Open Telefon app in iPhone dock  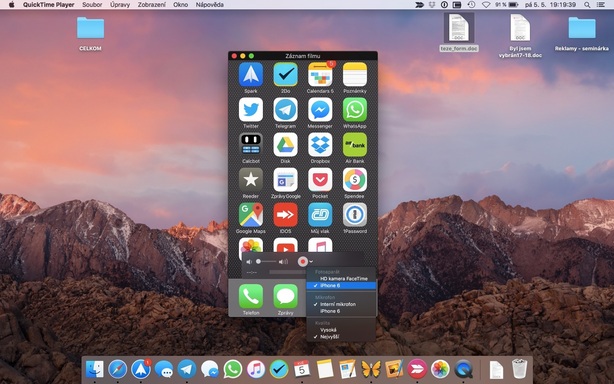(x=251, y=296)
